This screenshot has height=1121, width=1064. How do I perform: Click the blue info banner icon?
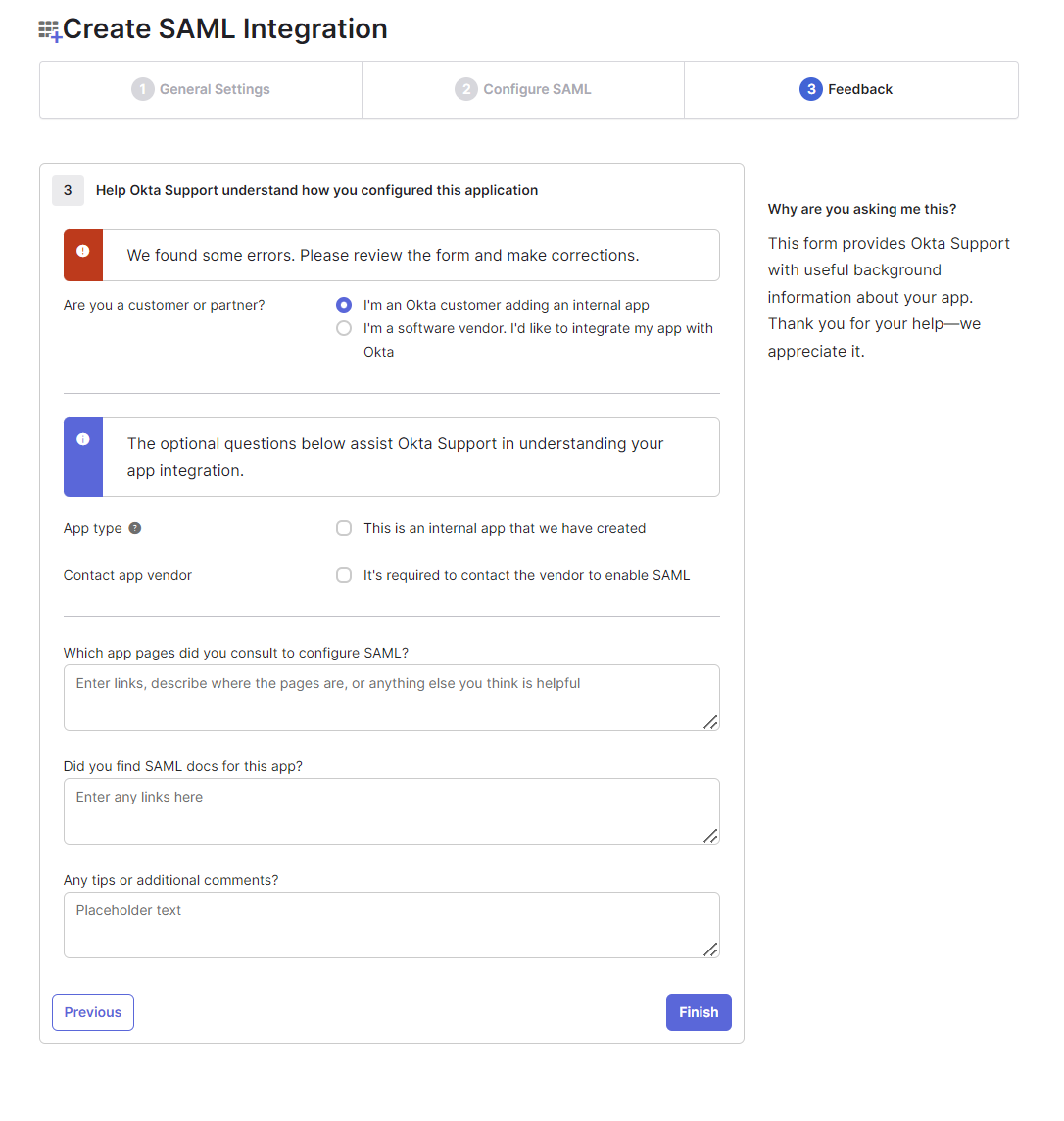[83, 439]
